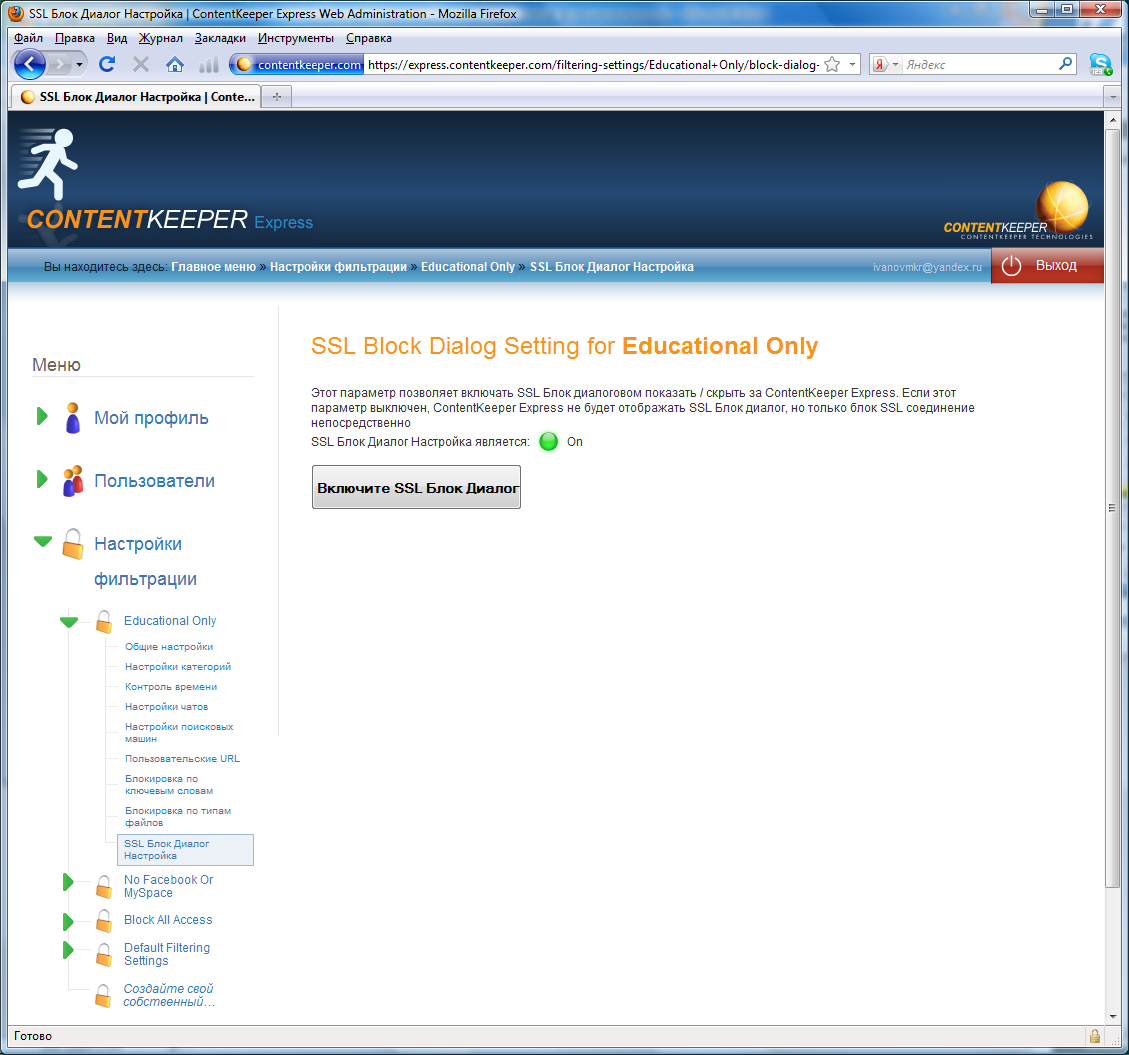Open the navigation history dropdown arrow
The image size is (1129, 1055).
tap(80, 65)
